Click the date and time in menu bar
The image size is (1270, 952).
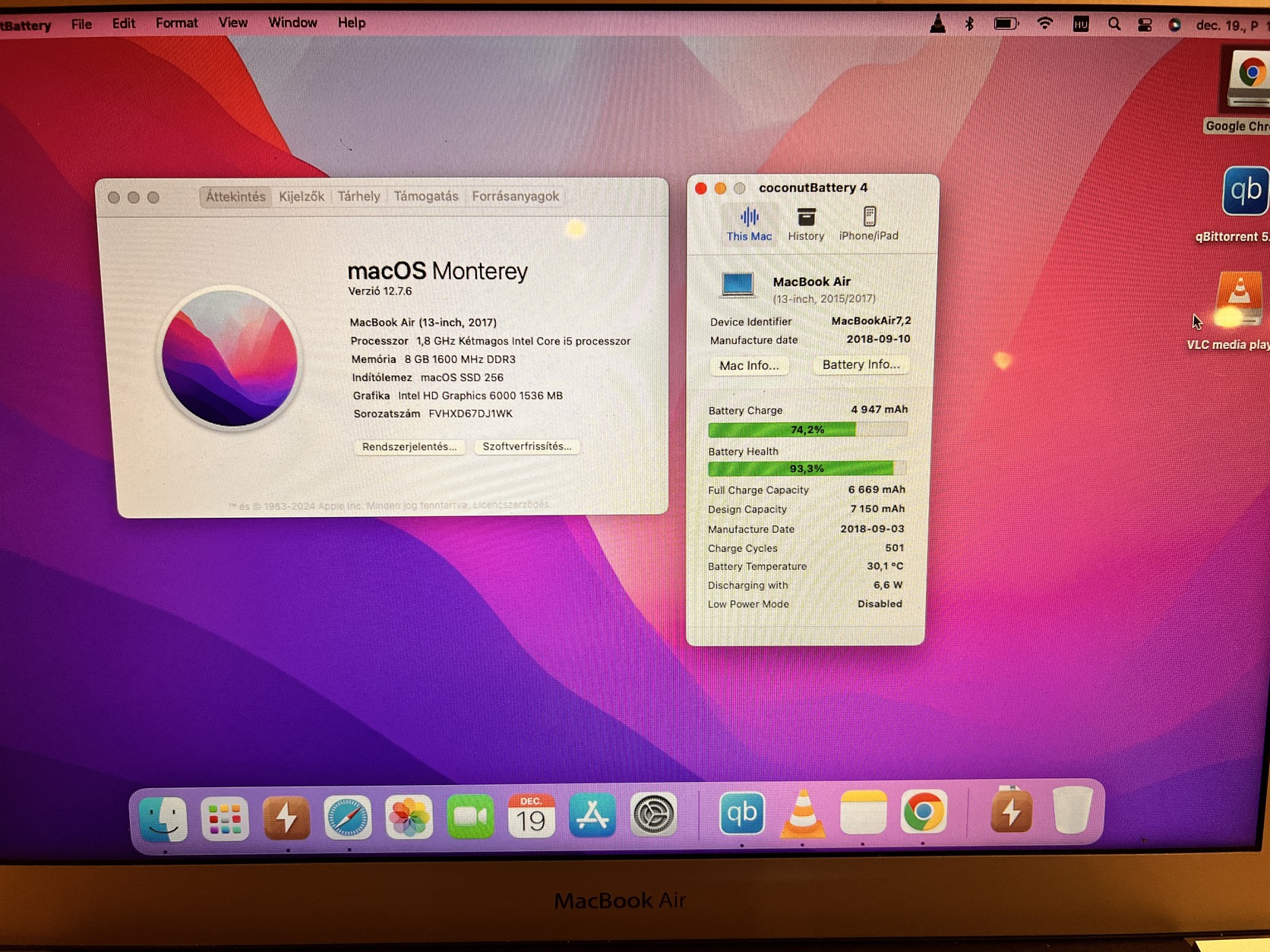(1231, 25)
